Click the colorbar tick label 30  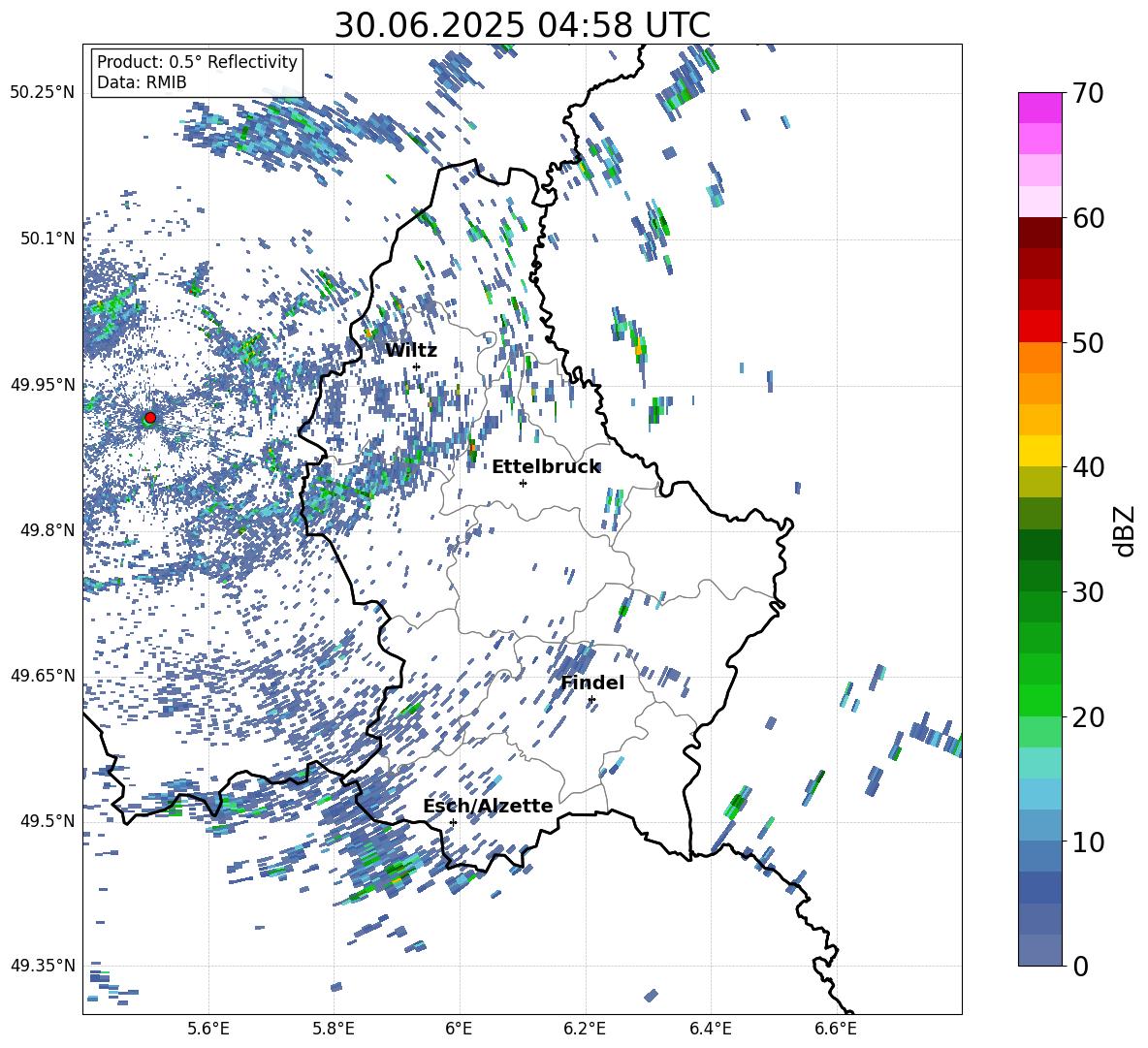click(x=1088, y=592)
